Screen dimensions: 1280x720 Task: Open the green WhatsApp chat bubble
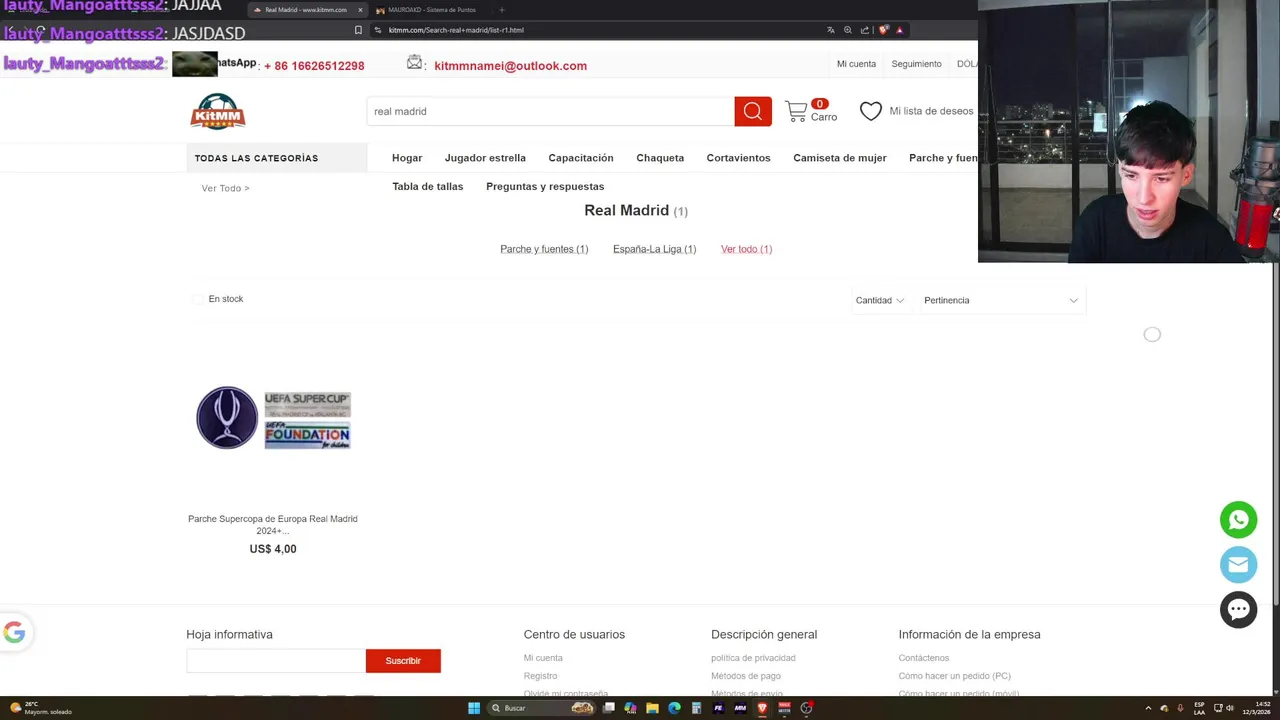tap(1238, 520)
